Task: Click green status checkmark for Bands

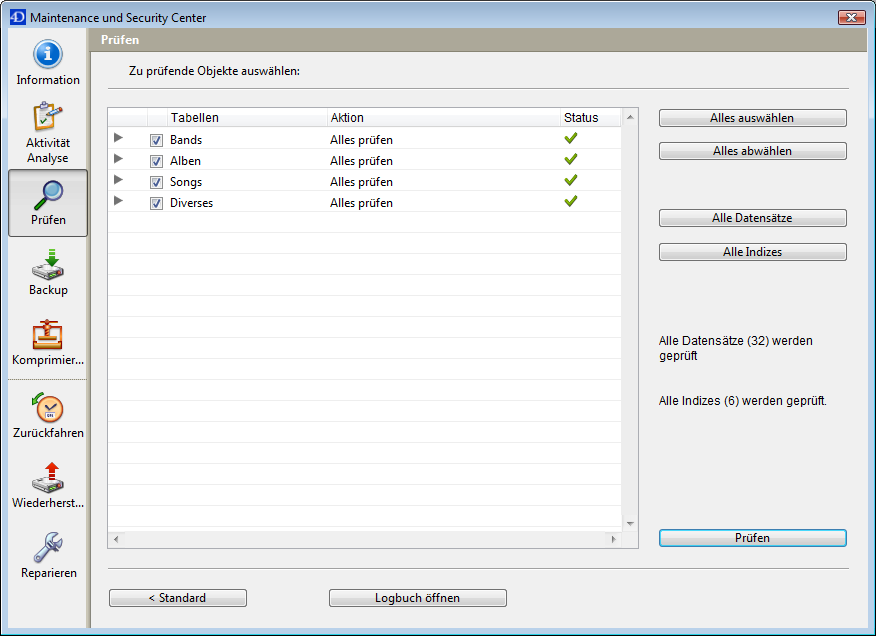Action: [x=570, y=138]
